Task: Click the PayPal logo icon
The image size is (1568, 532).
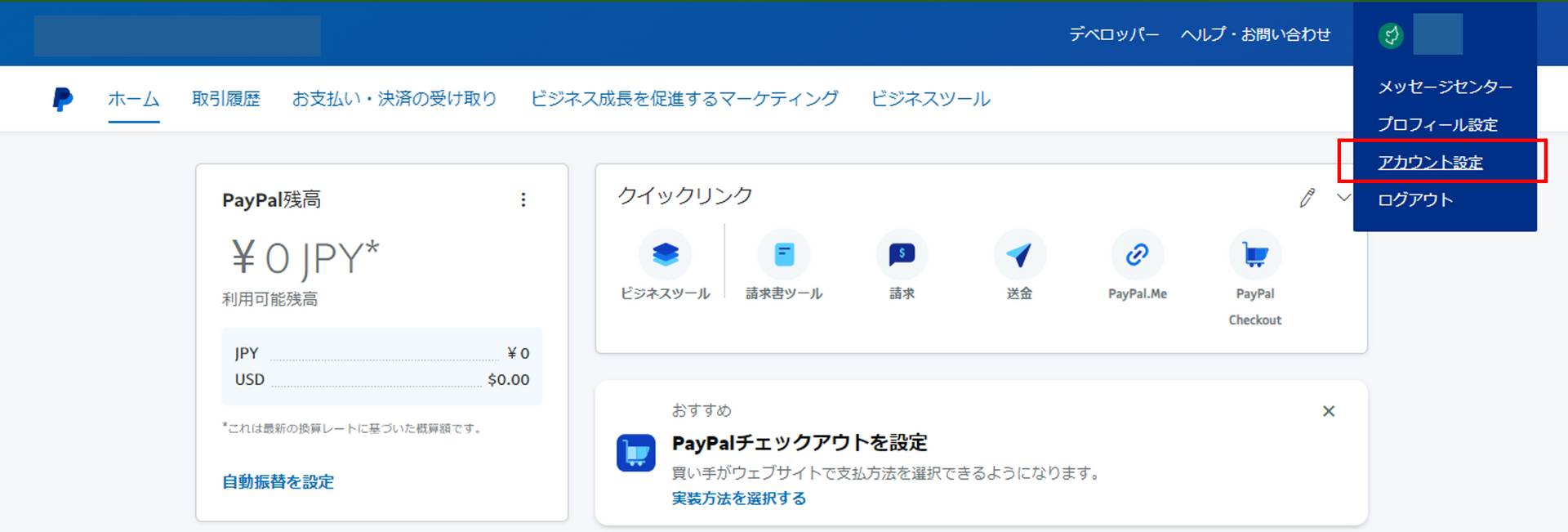Action: click(63, 99)
